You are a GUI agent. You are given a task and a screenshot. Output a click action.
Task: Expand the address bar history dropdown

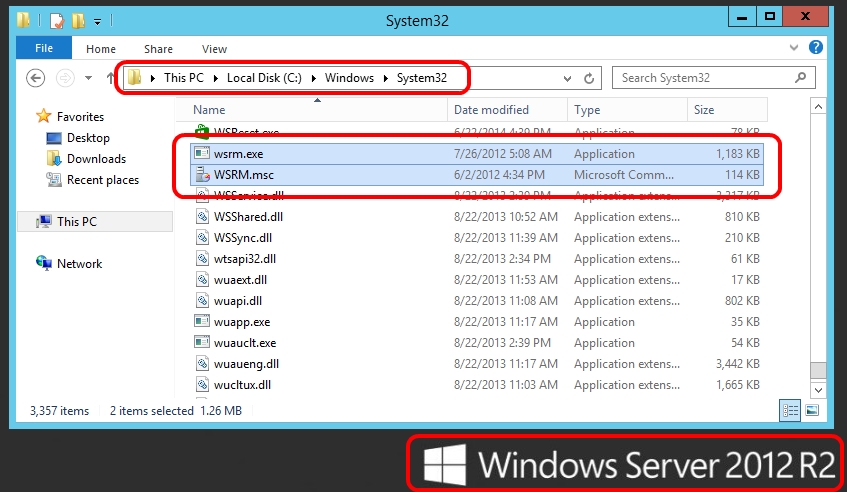click(x=567, y=78)
